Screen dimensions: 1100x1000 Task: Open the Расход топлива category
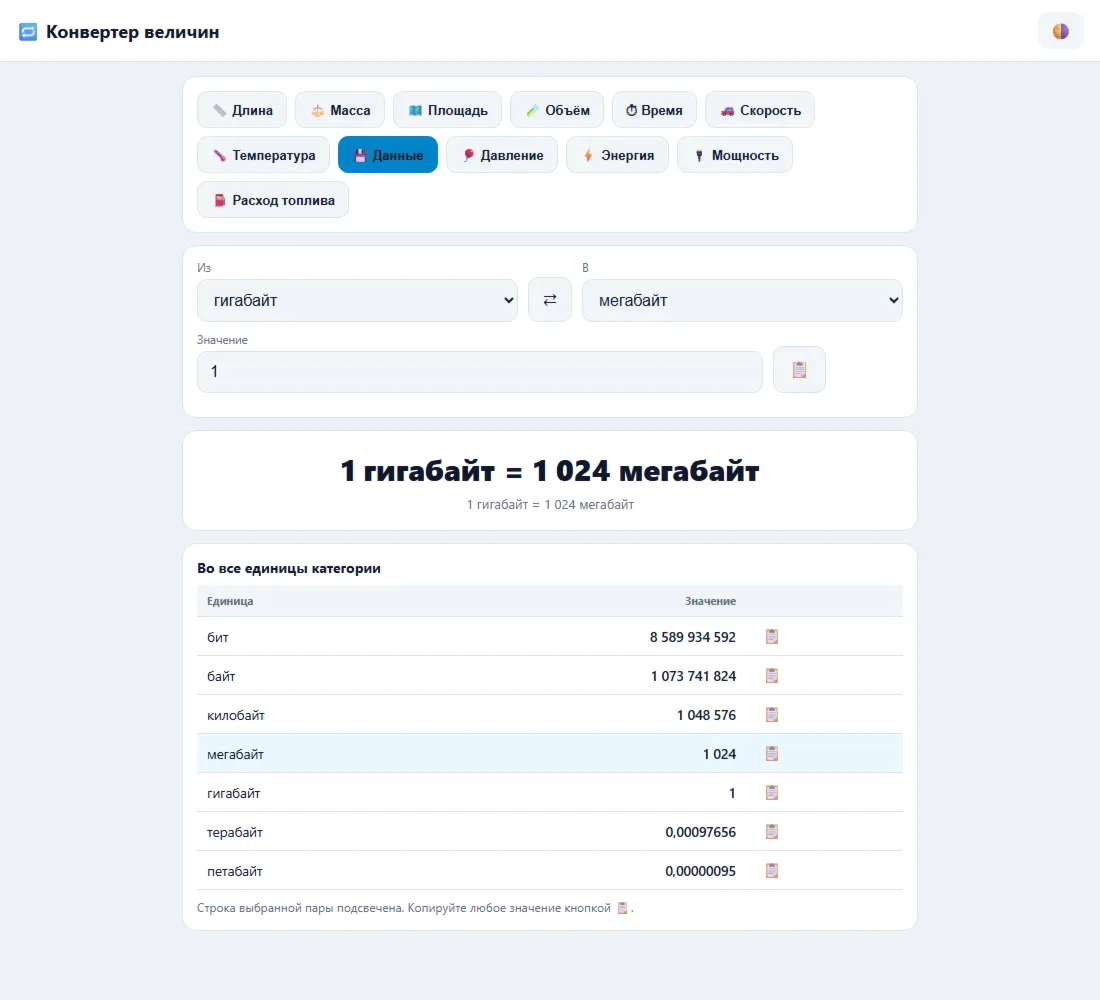(x=273, y=199)
